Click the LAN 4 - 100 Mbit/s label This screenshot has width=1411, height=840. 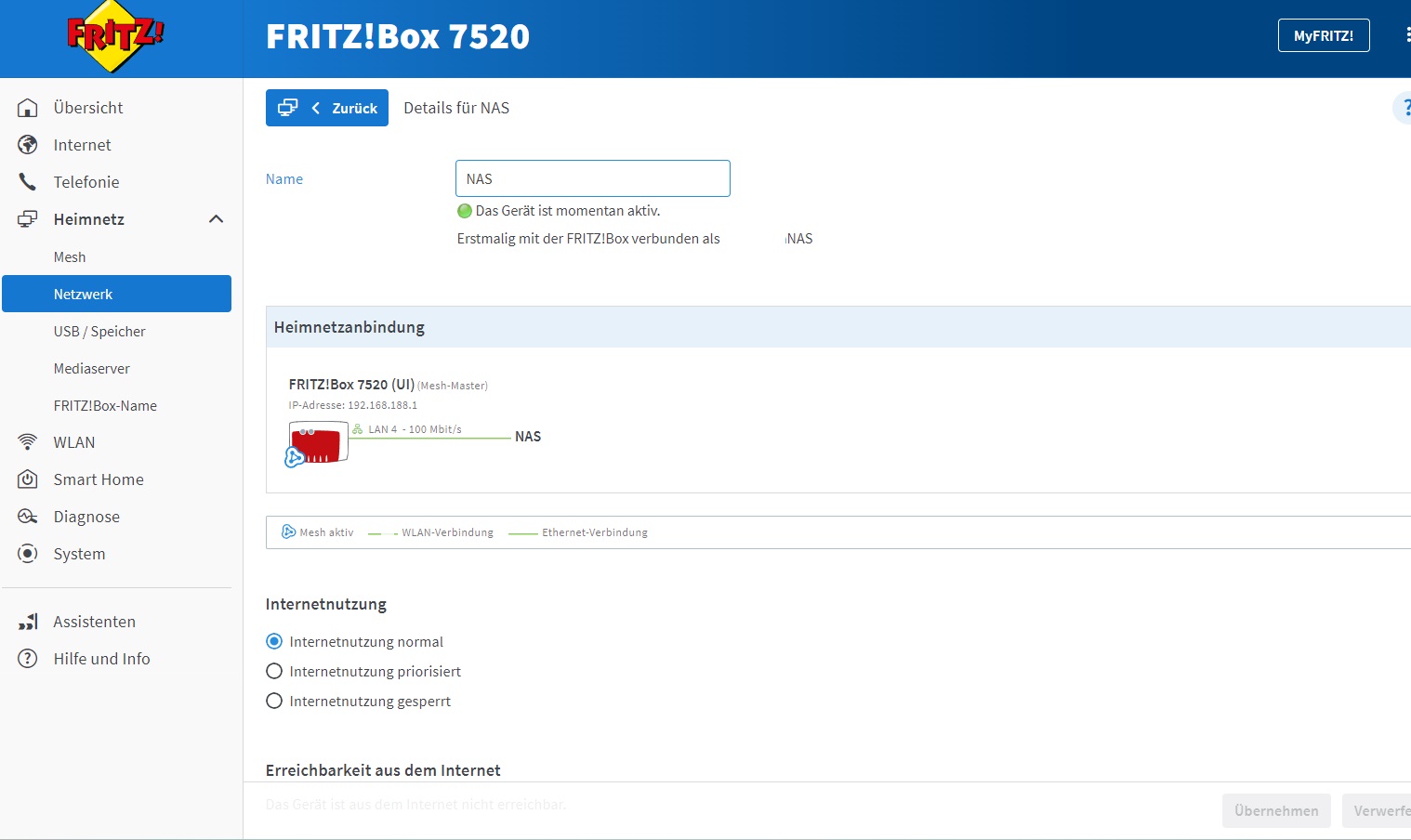coord(415,429)
